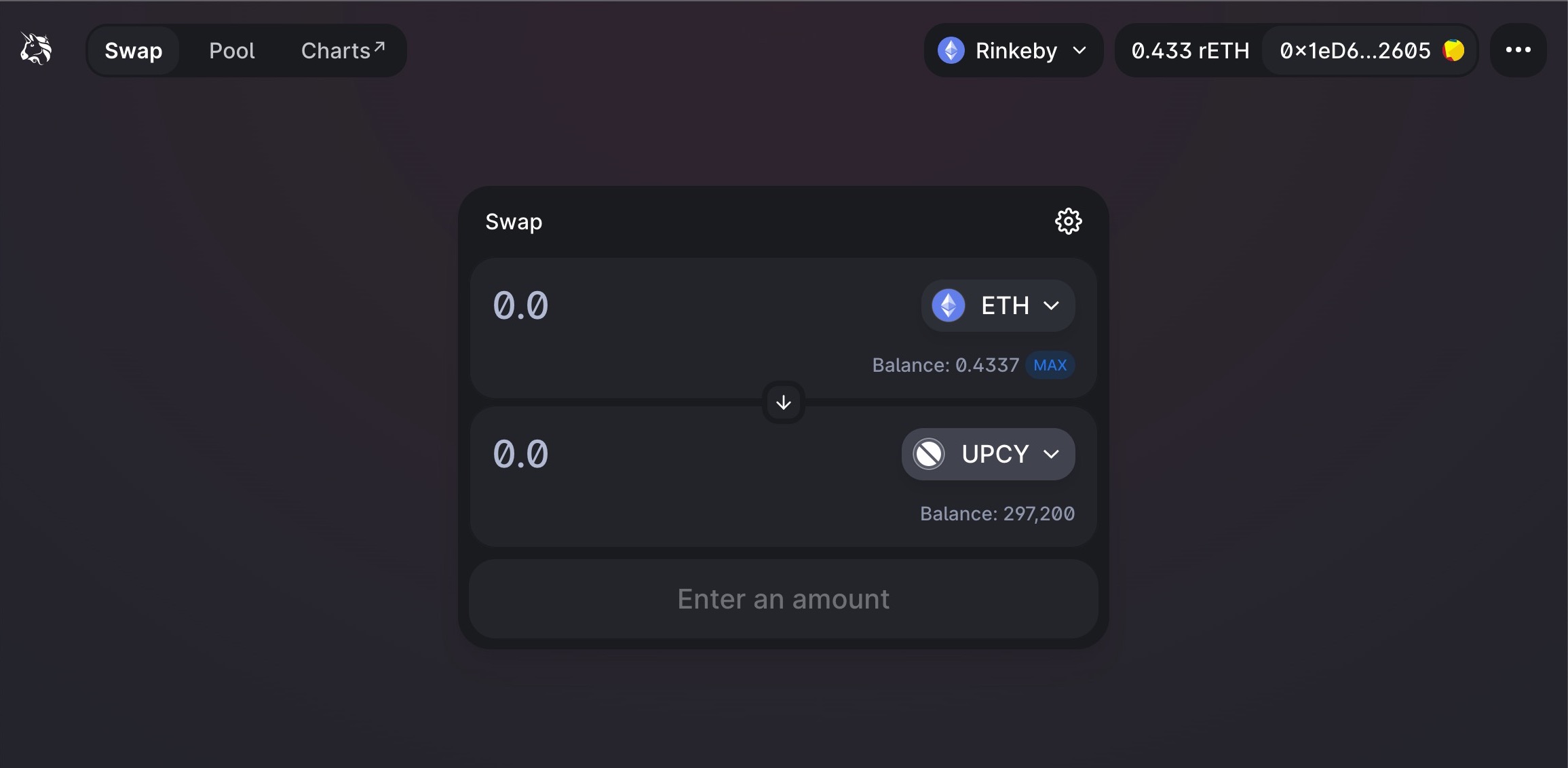
Task: Expand the Rinkeby network selector chevron
Action: 1080,50
